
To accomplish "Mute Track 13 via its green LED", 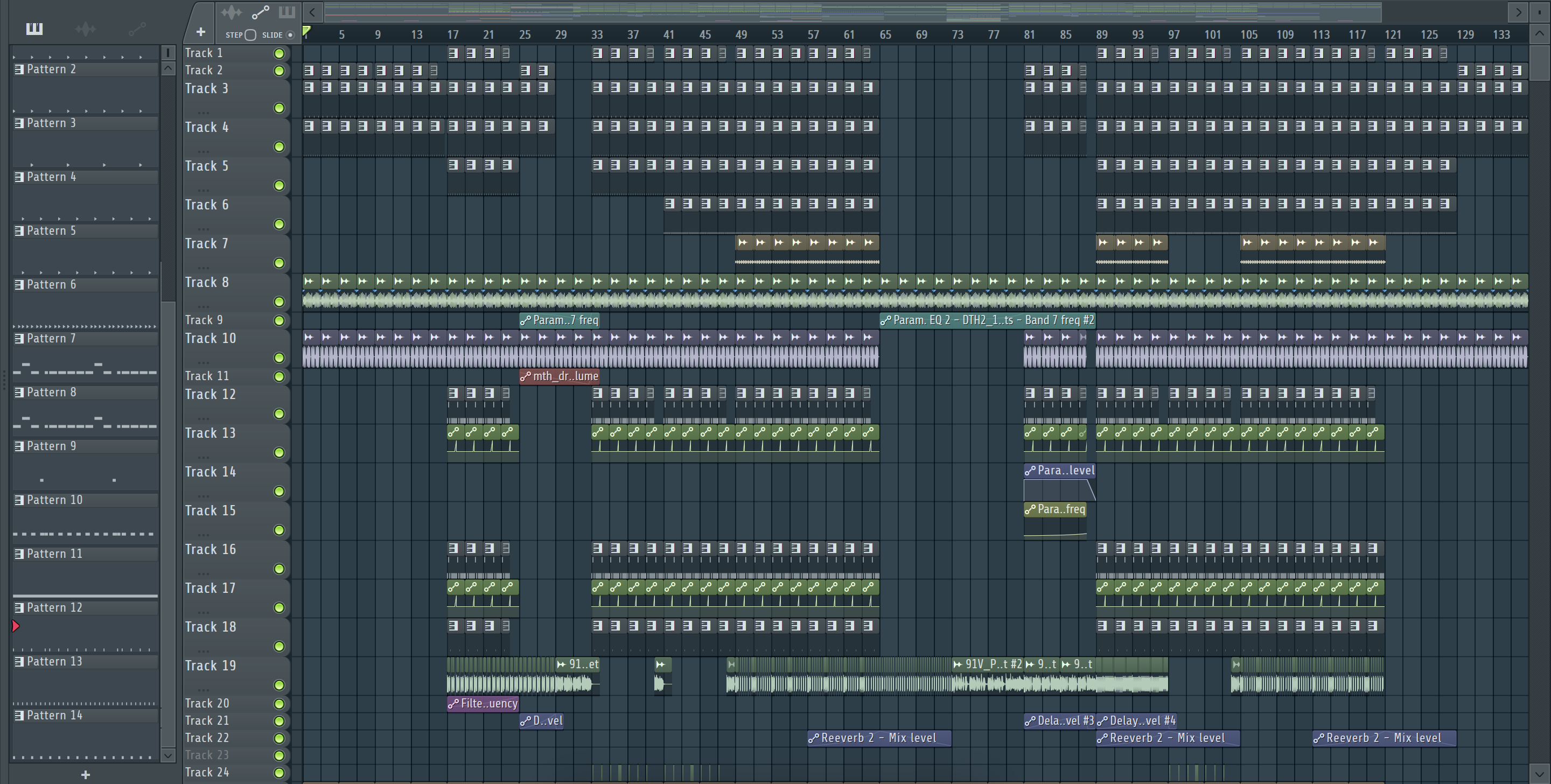I will [279, 453].
